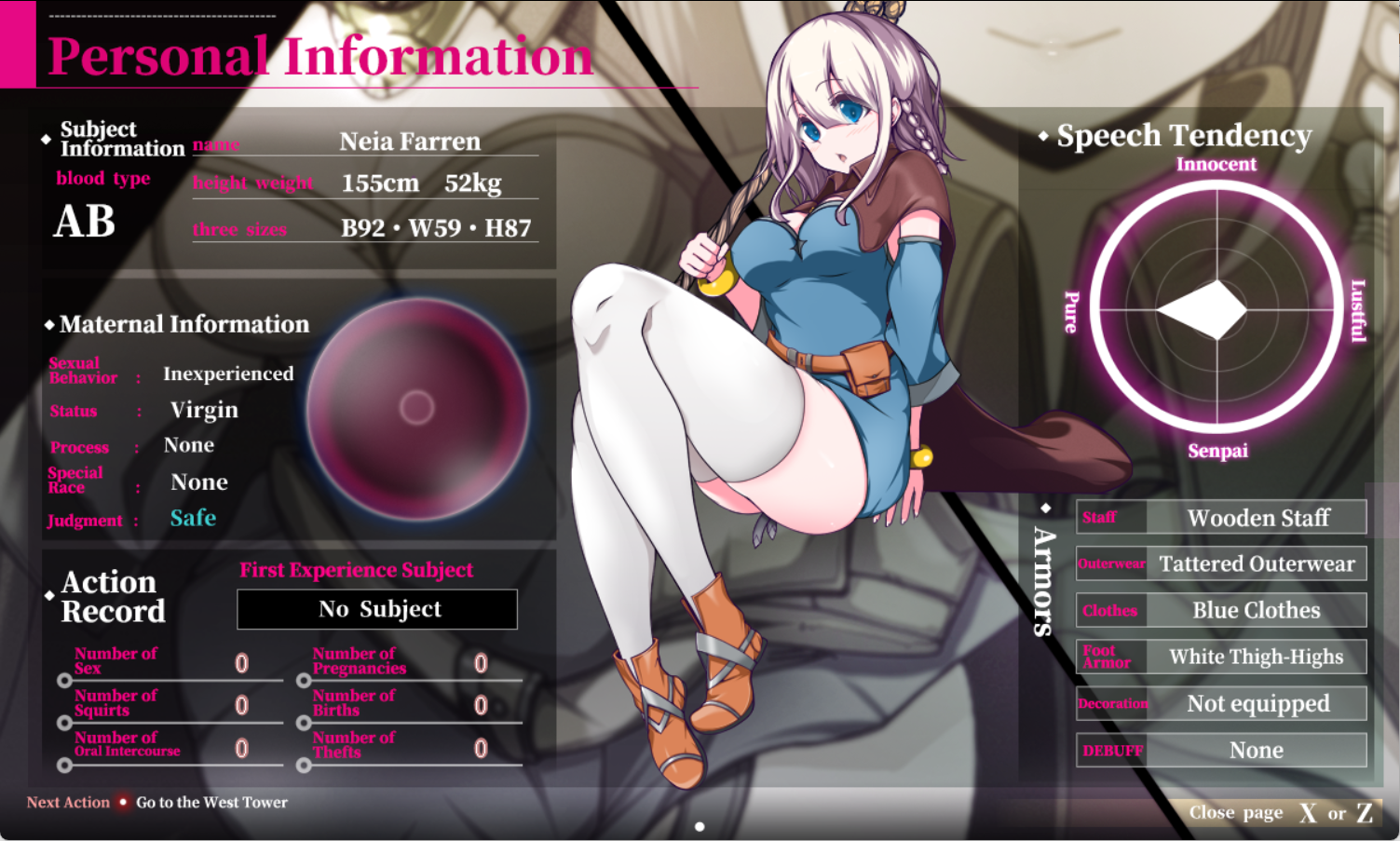The image size is (1400, 841).
Task: Click the Personal Information page title
Action: 320,56
